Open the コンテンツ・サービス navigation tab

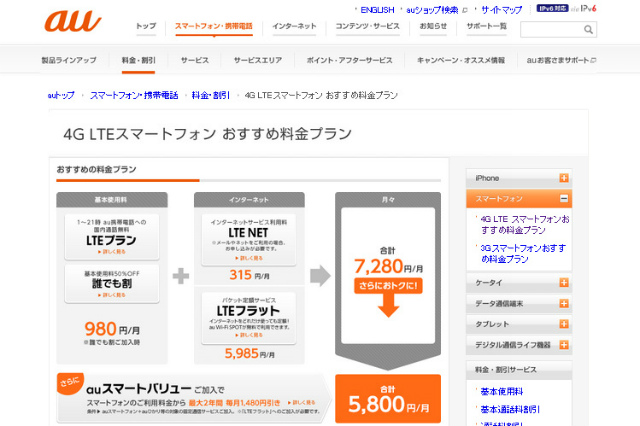pyautogui.click(x=367, y=26)
